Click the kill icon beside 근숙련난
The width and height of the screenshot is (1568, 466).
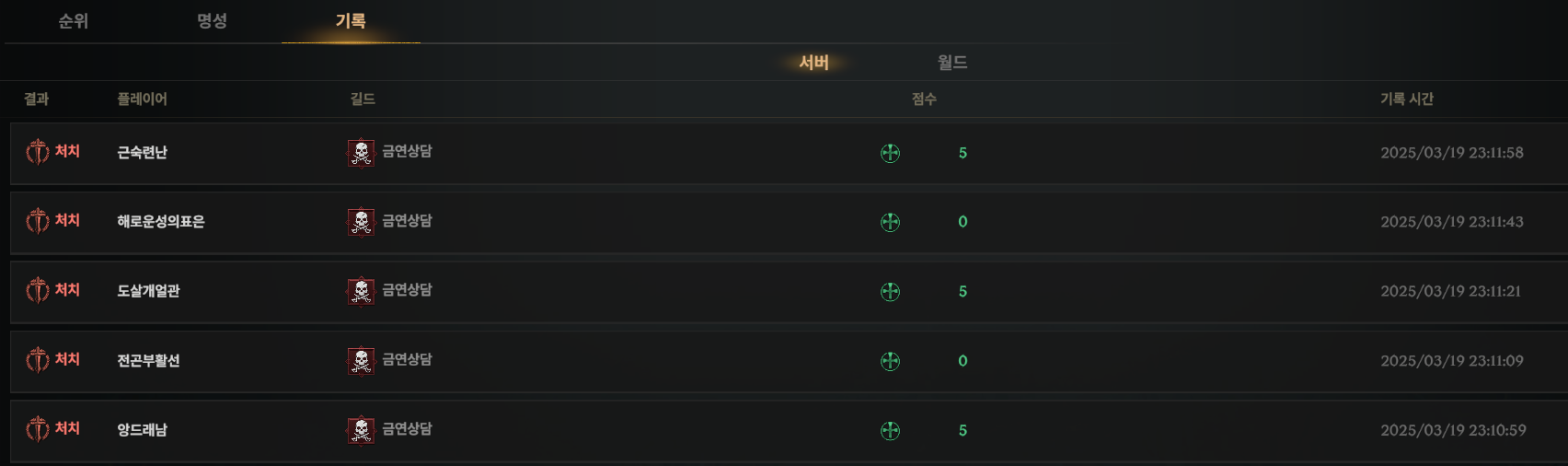pos(38,152)
